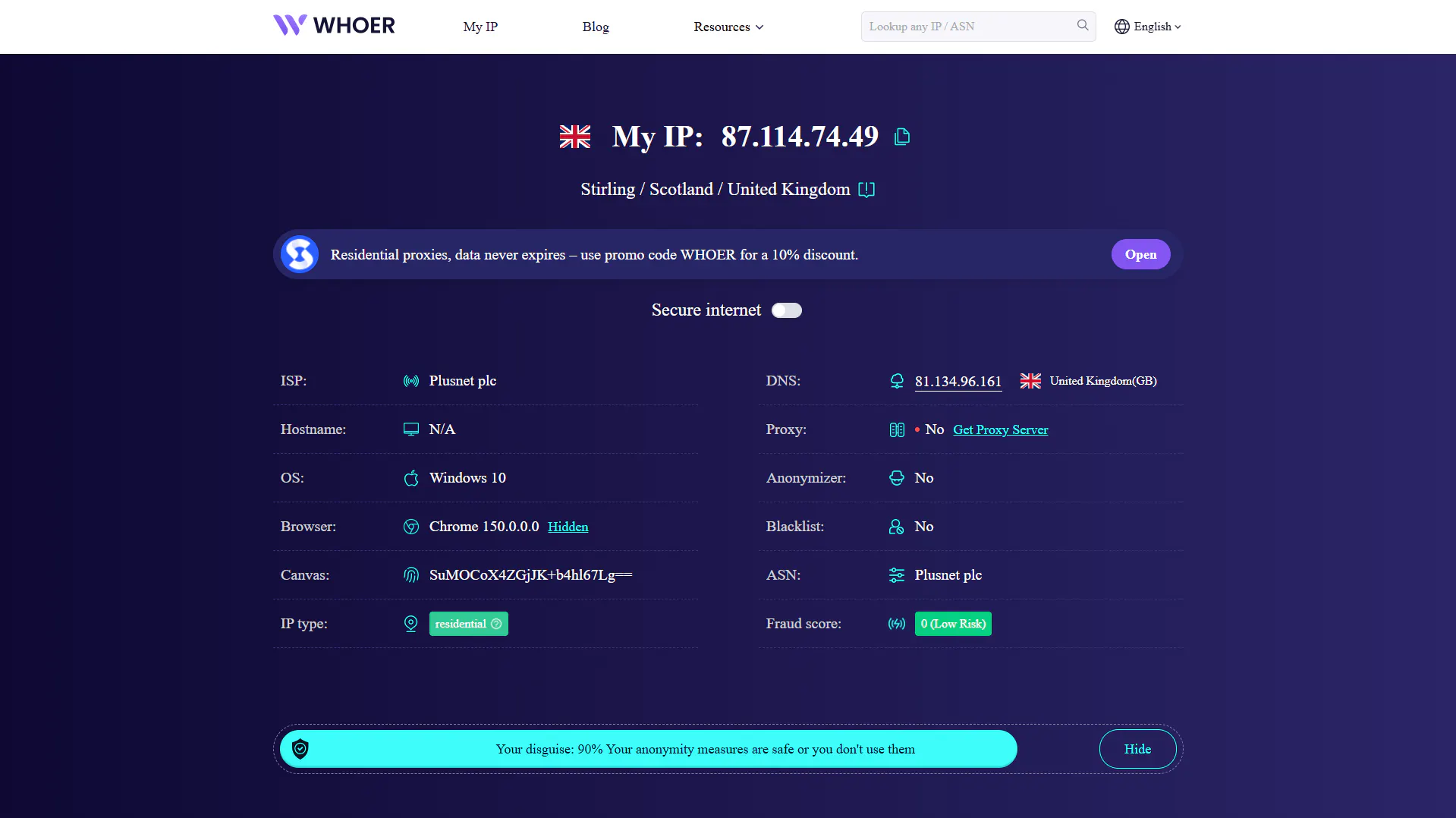This screenshot has width=1456, height=818.
Task: Click the Hidden browser link
Action: [568, 527]
